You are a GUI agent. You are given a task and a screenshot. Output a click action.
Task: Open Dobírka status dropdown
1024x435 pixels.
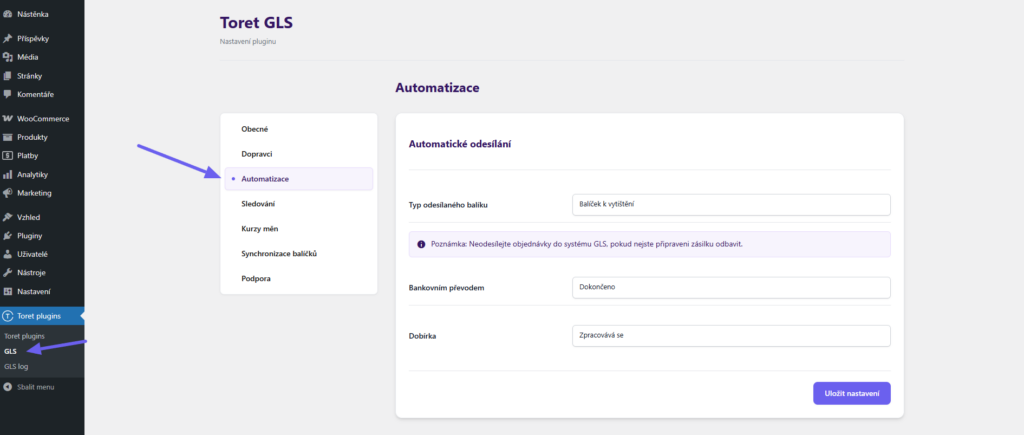(x=731, y=336)
